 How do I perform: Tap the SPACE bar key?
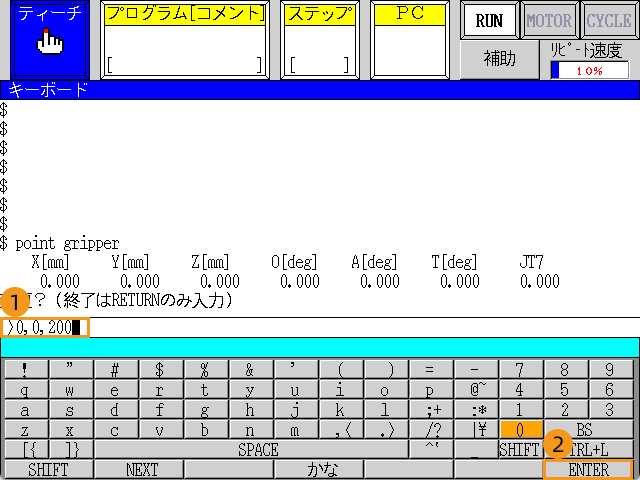251,450
